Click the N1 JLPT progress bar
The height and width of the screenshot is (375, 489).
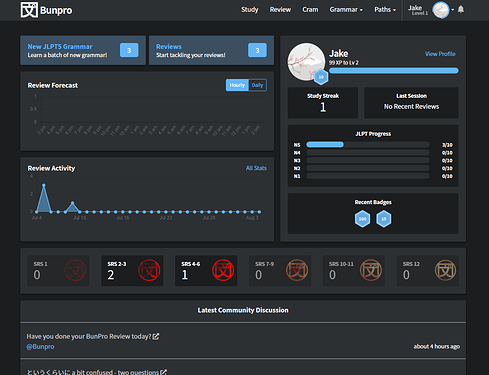click(x=368, y=176)
